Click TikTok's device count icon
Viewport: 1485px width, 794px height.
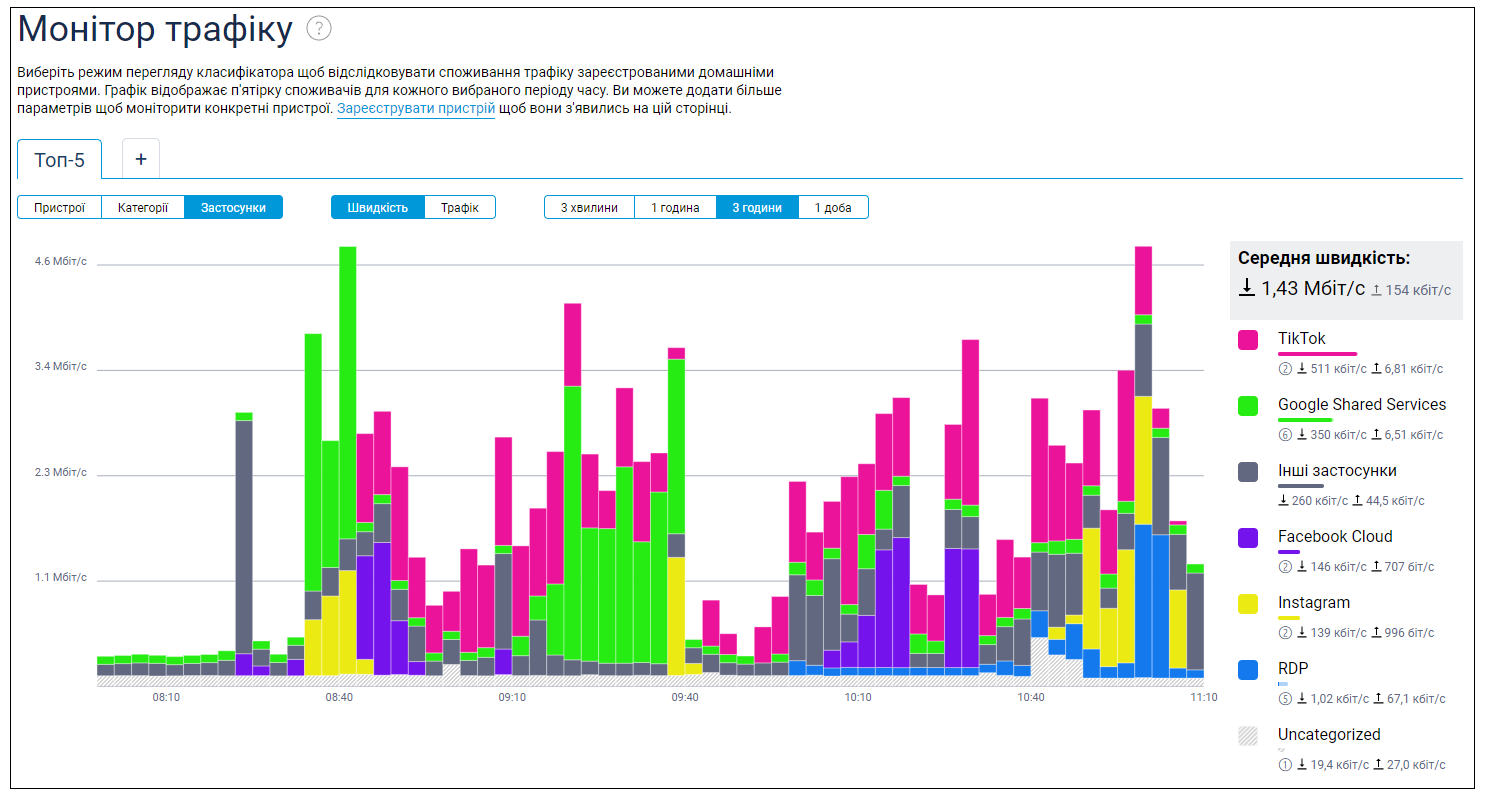pos(1285,369)
